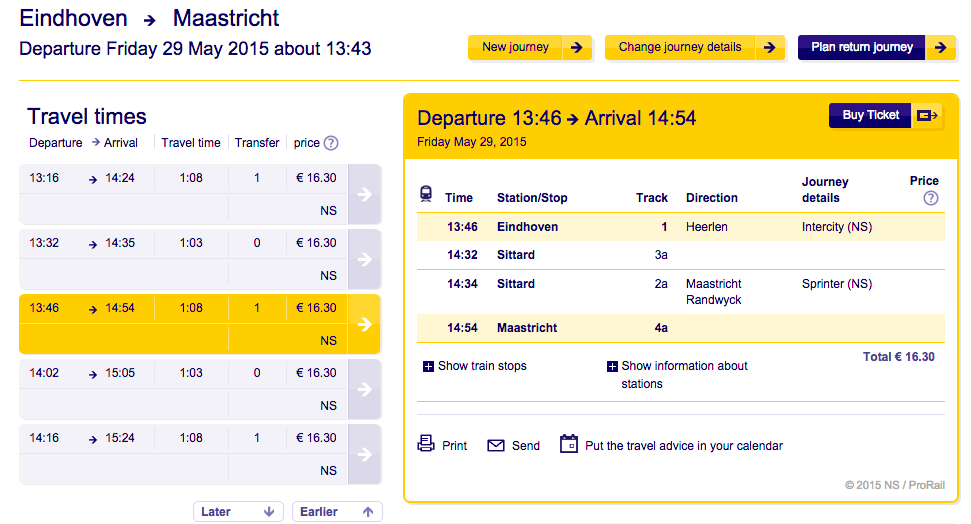Click the printer icon next to Print

[x=426, y=444]
